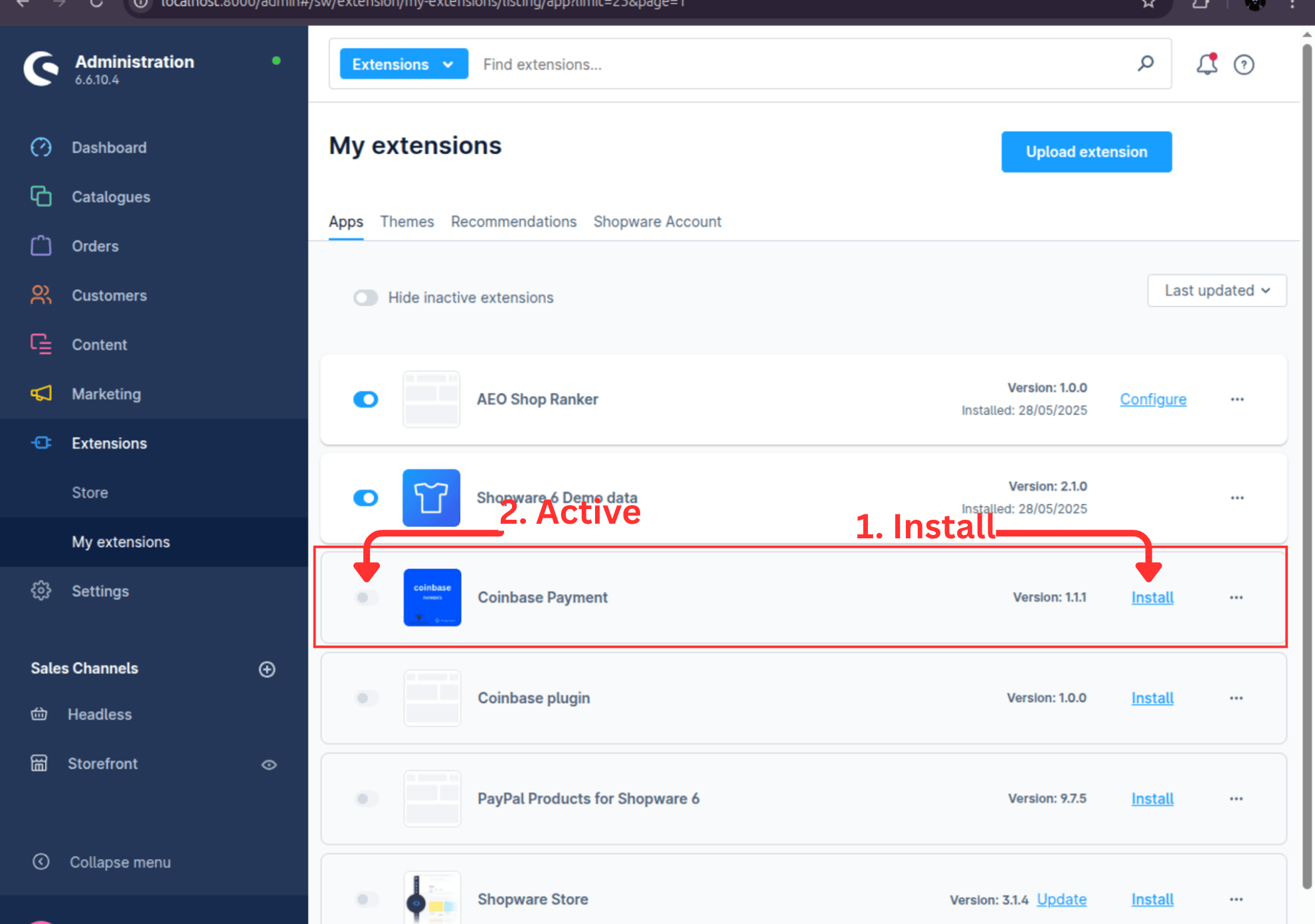Open PayPal Products three-dot menu
Screen dimensions: 1315x924
(1236, 799)
